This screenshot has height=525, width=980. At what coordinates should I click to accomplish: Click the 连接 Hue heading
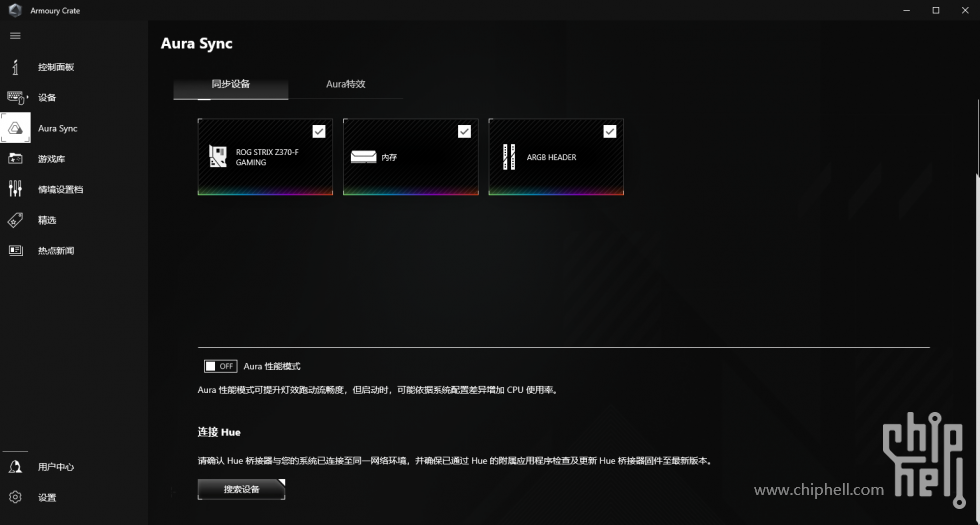(x=219, y=432)
